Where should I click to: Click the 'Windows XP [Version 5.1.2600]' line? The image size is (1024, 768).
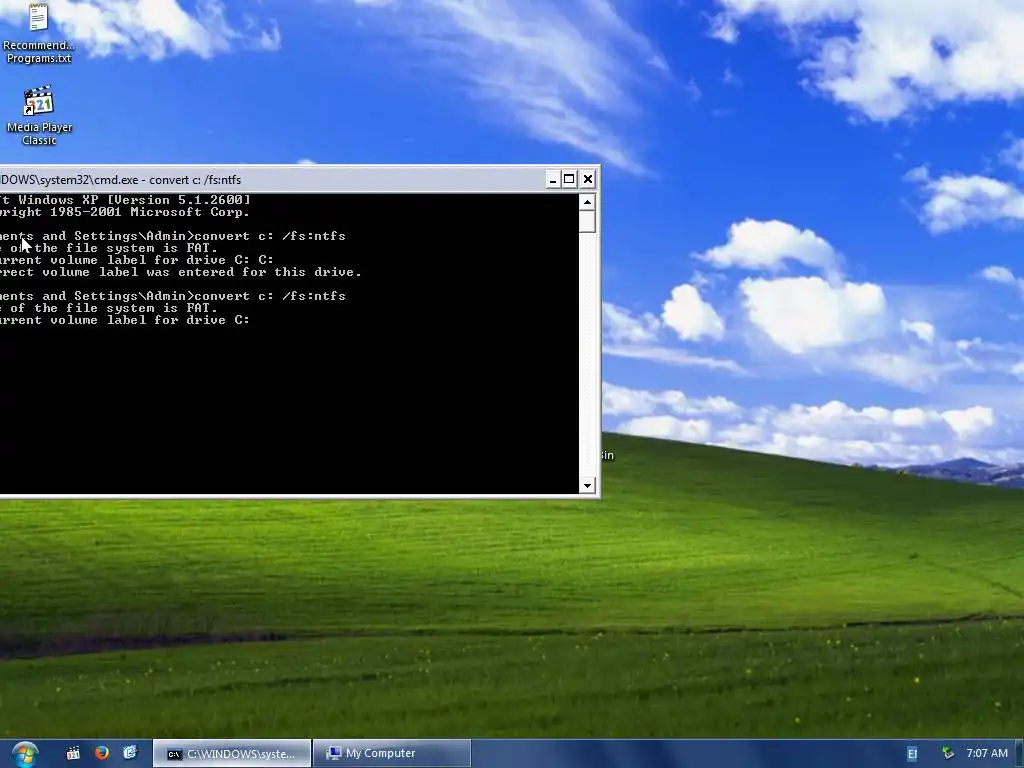point(125,200)
